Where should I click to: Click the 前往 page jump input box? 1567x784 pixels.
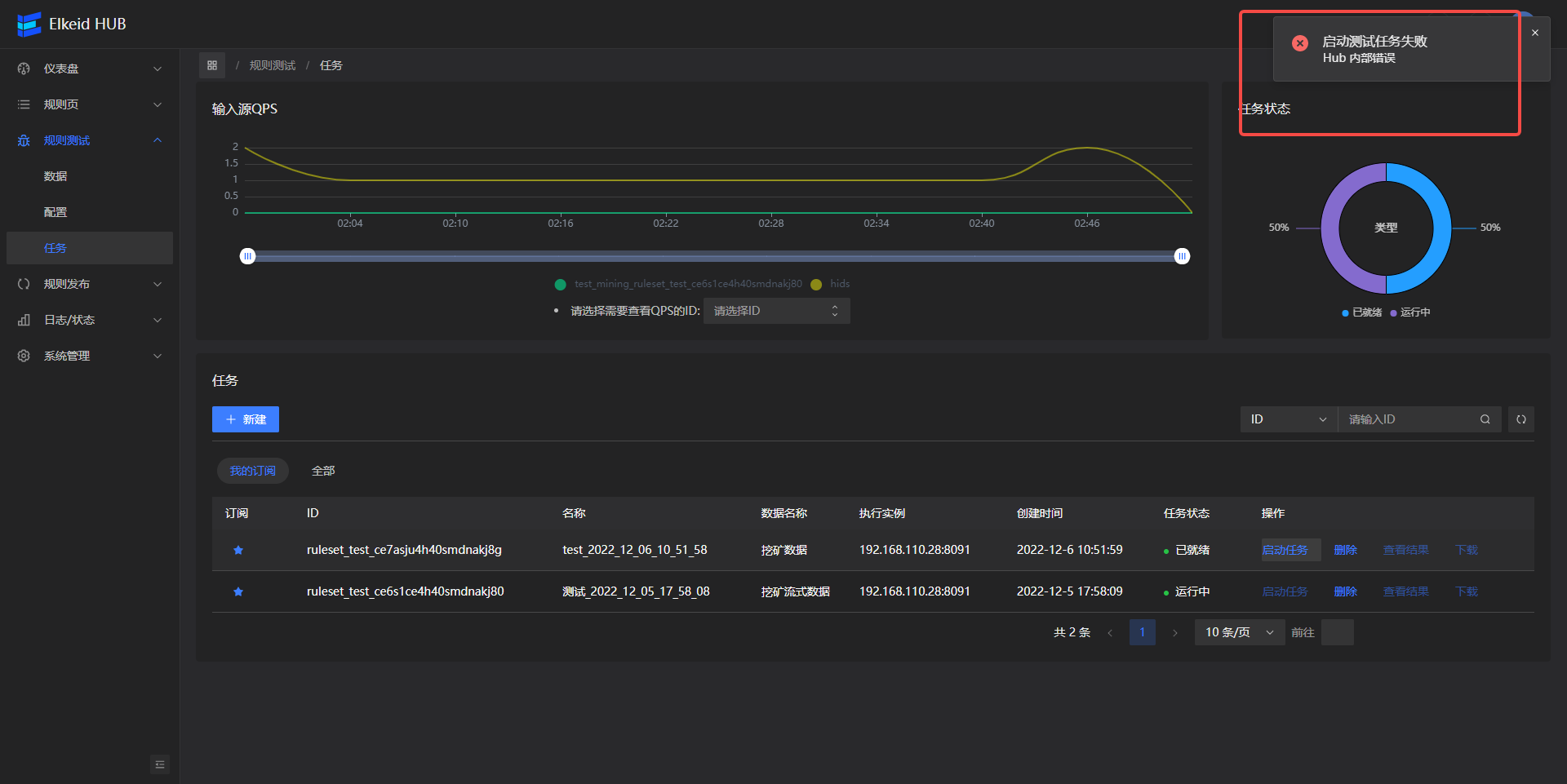[x=1337, y=632]
